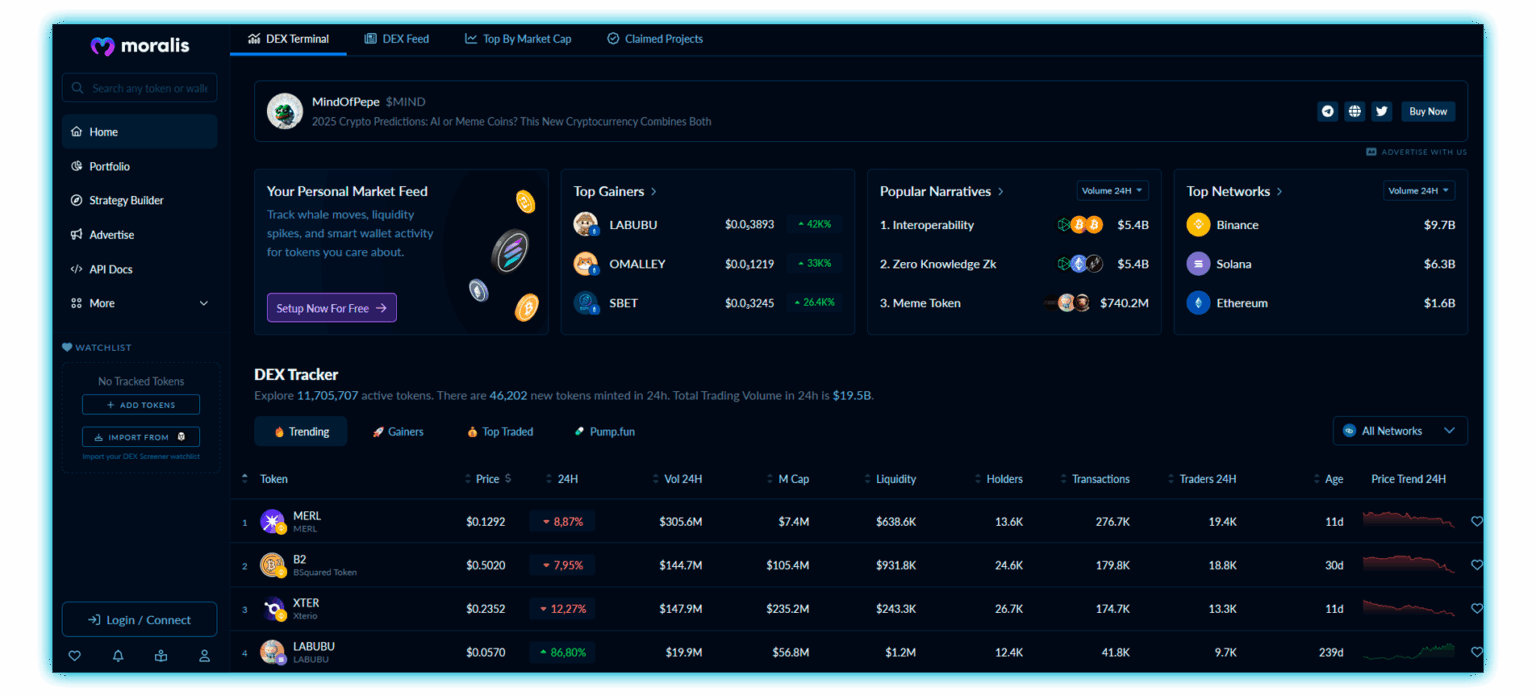Expand the Top Networks heading chevron
This screenshot has height=696, width=1536.
pos(1279,191)
